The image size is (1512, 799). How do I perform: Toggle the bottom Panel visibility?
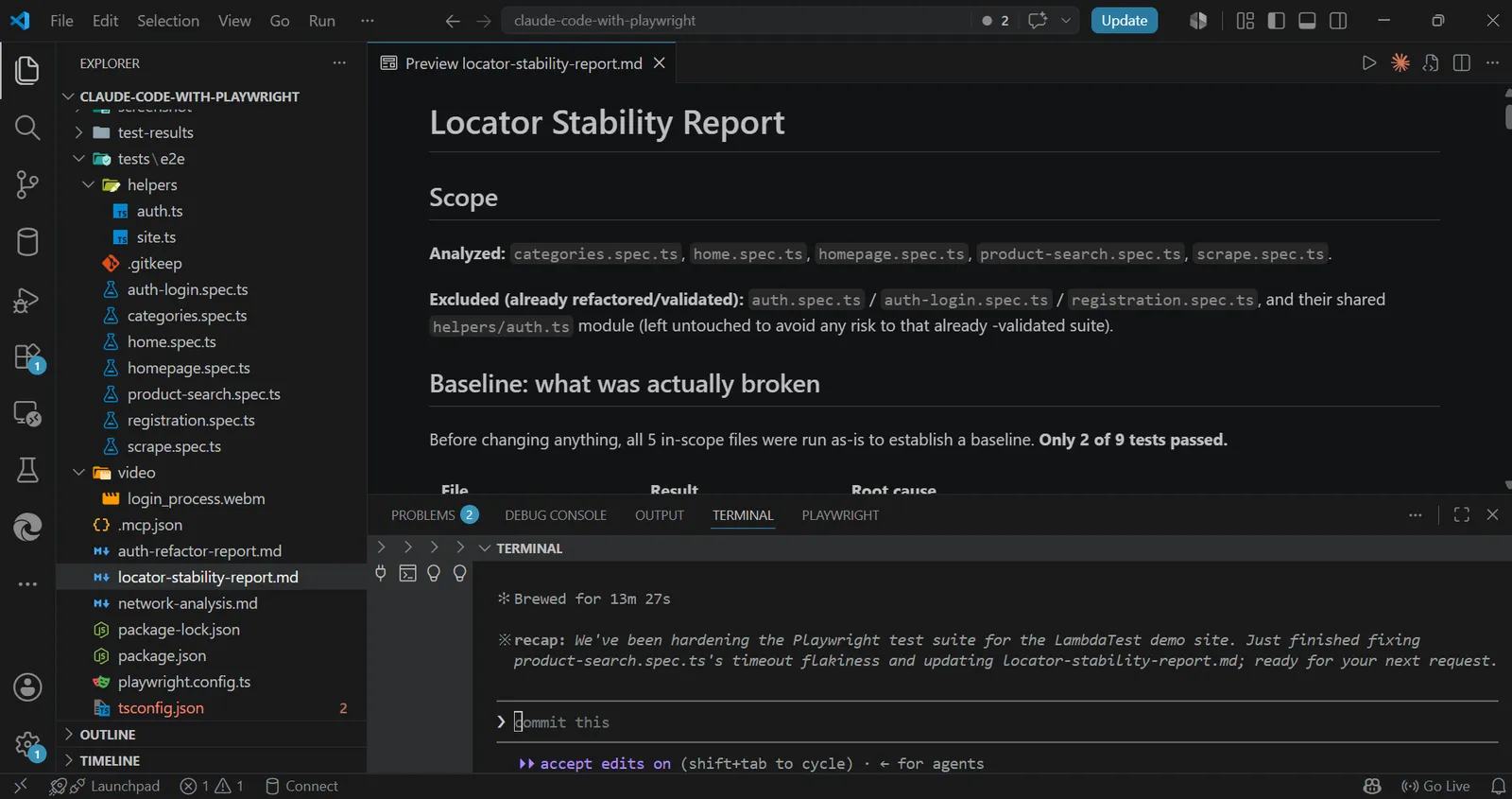1308,20
